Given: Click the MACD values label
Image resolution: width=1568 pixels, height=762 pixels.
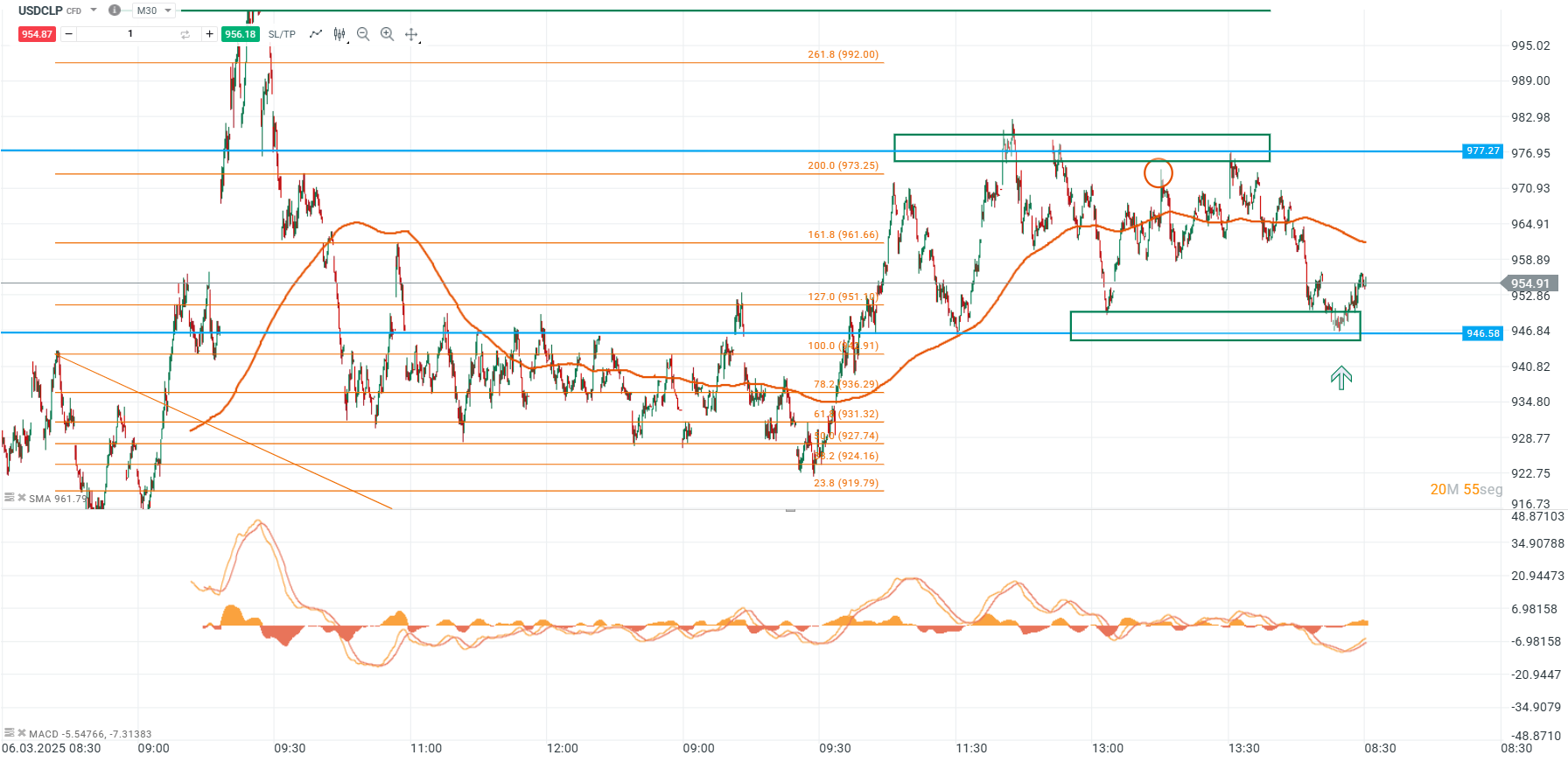Looking at the screenshot, I should click(x=90, y=734).
